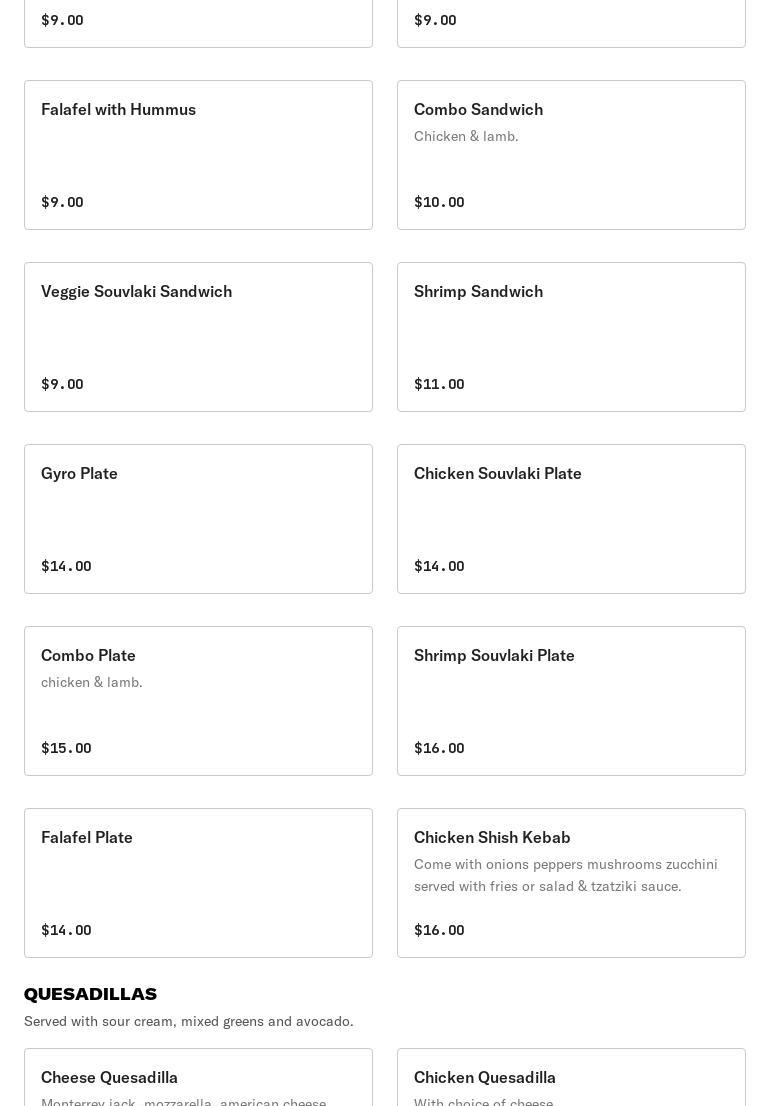
Task: Click the $14.00 Falafel Plate price
Action: (x=66, y=930)
